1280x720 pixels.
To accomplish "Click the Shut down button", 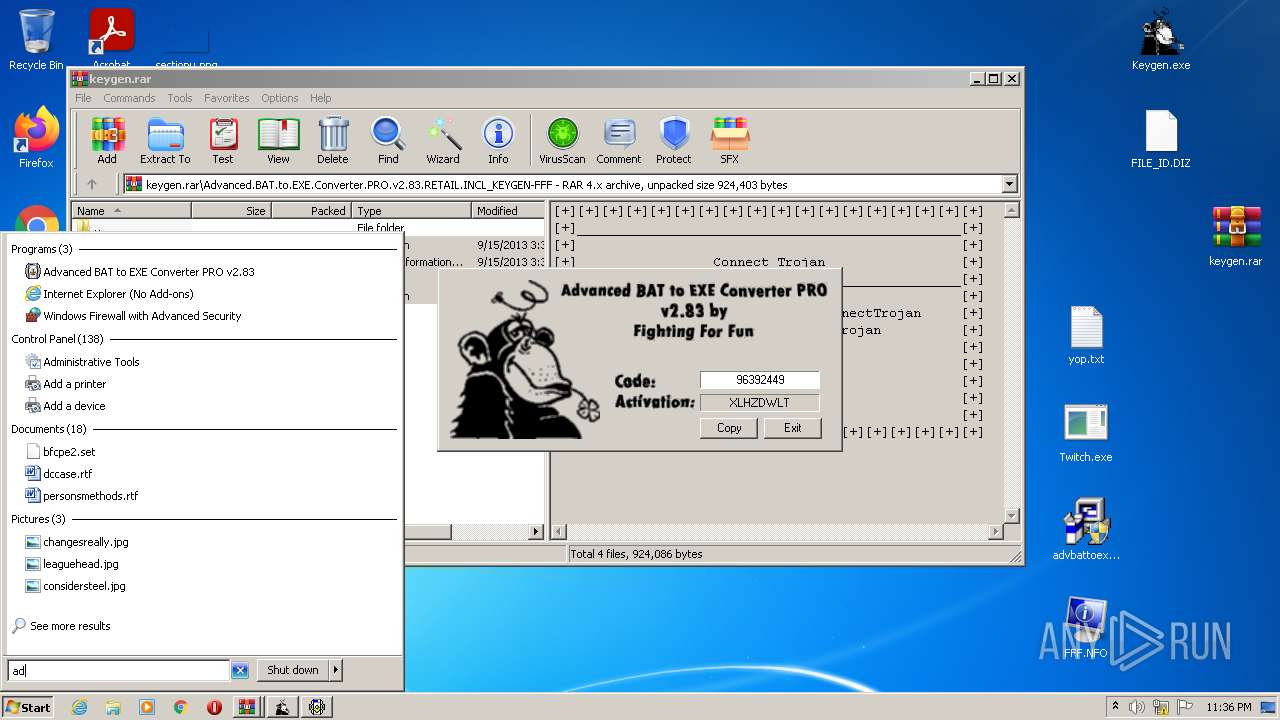I will [x=292, y=670].
